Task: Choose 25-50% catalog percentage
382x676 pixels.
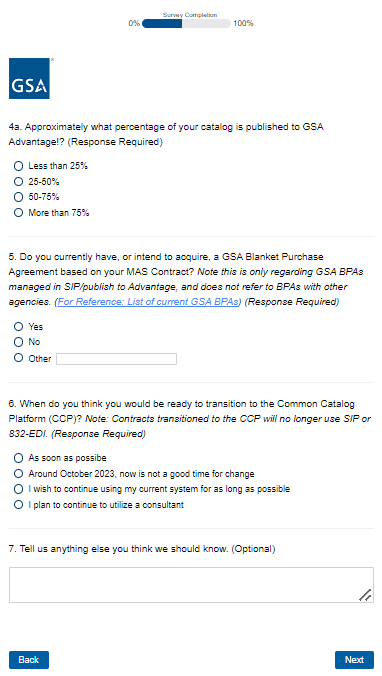Action: pos(18,182)
